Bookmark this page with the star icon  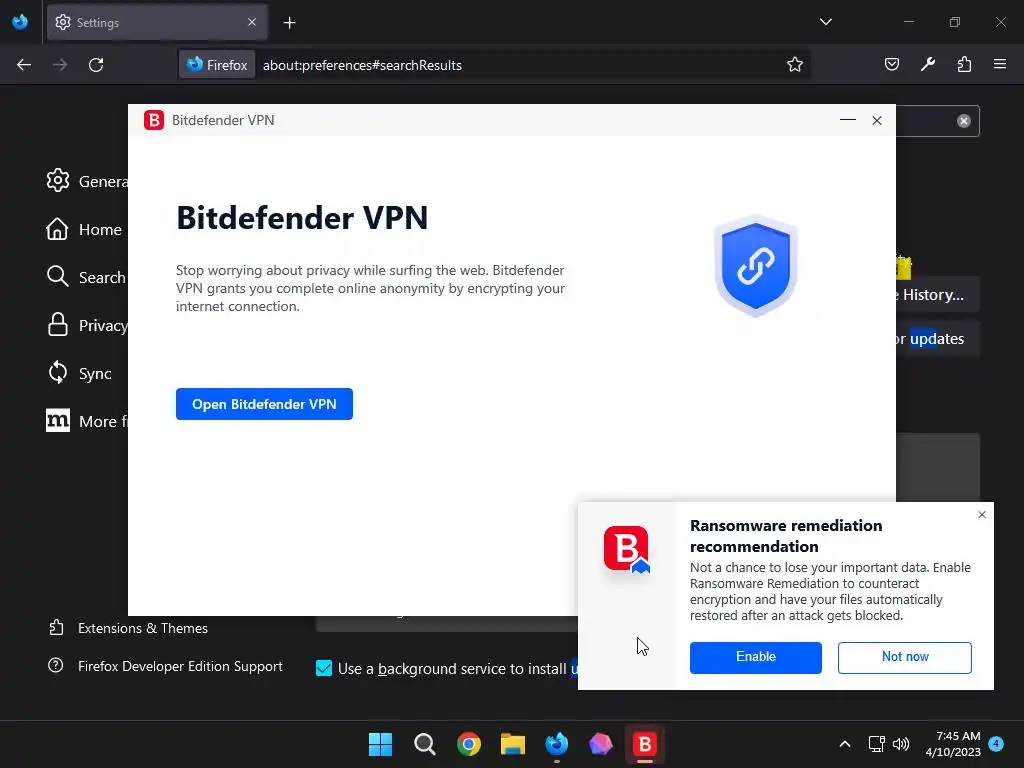[x=794, y=65]
